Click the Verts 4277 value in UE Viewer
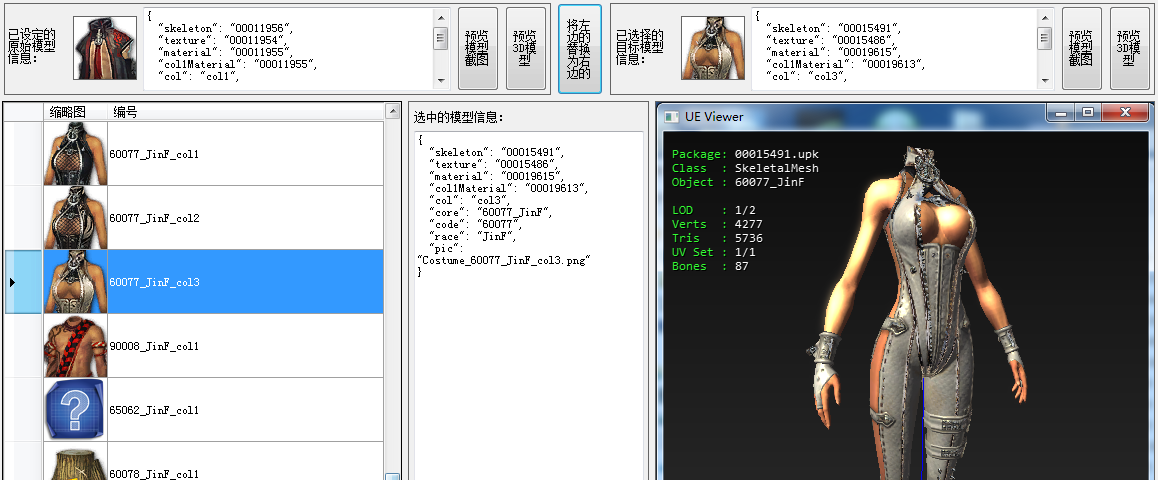1158x480 pixels. (x=749, y=224)
